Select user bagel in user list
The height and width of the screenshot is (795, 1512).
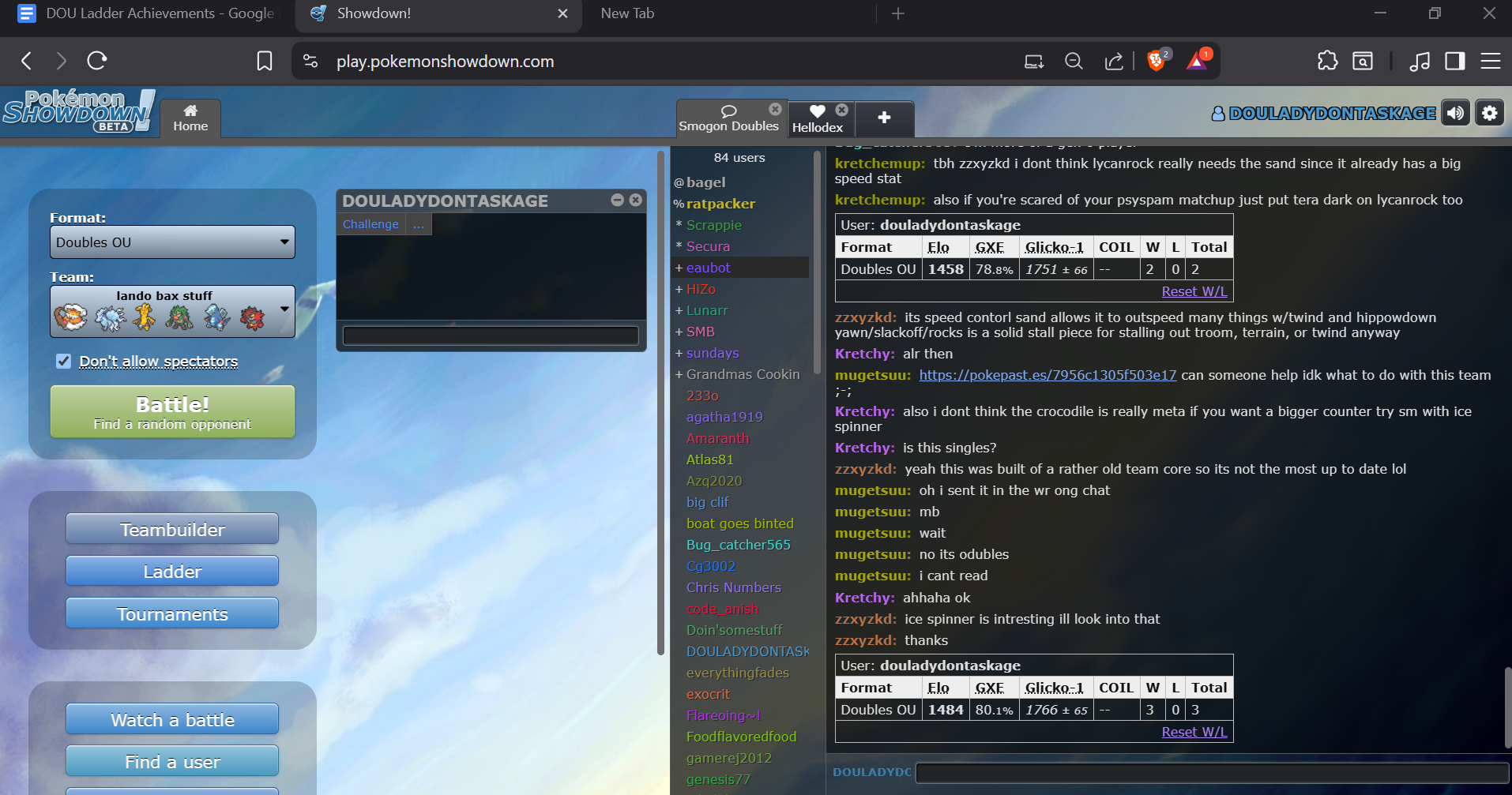740,182
